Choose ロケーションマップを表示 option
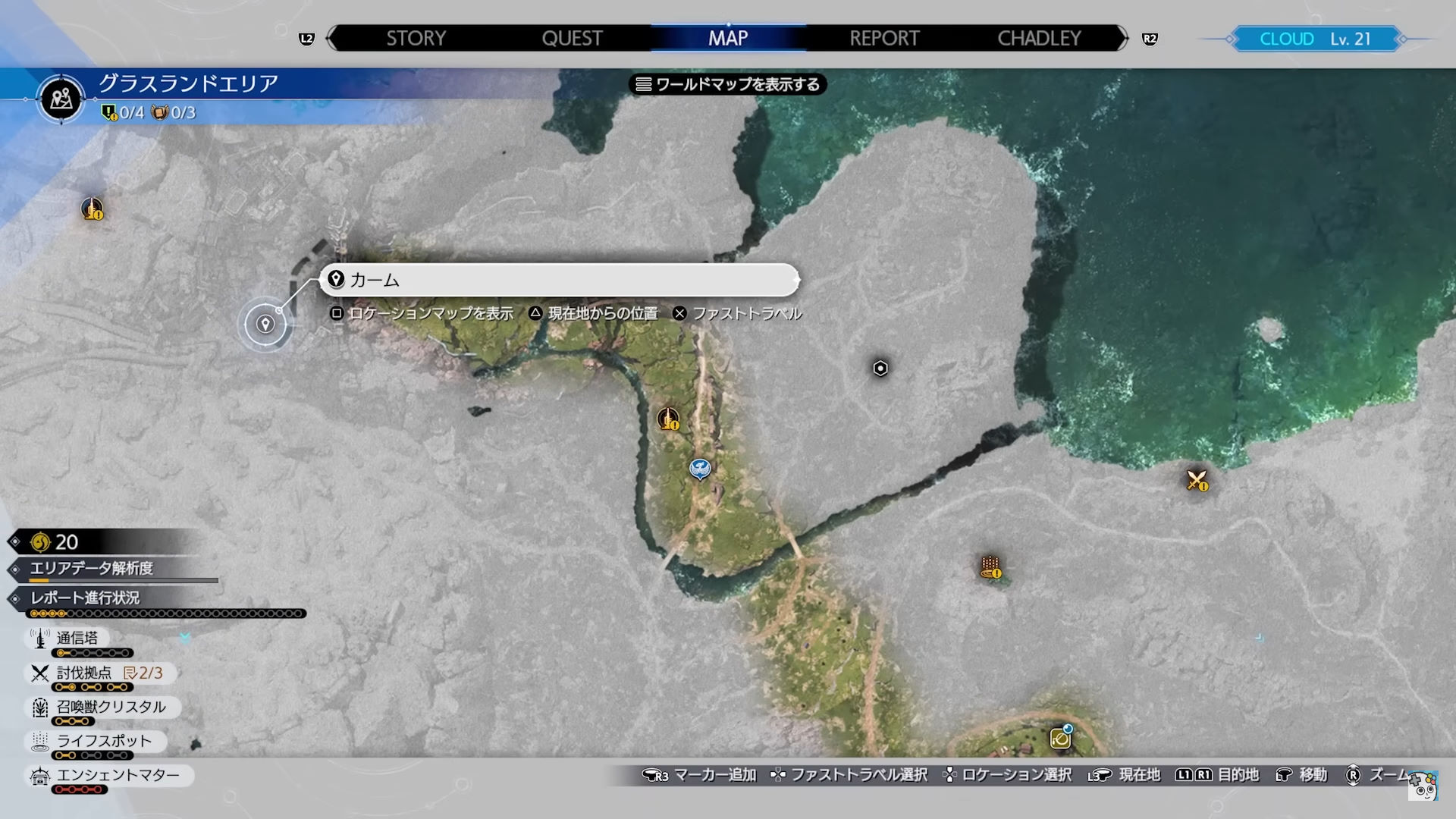Image resolution: width=1456 pixels, height=819 pixels. [430, 313]
